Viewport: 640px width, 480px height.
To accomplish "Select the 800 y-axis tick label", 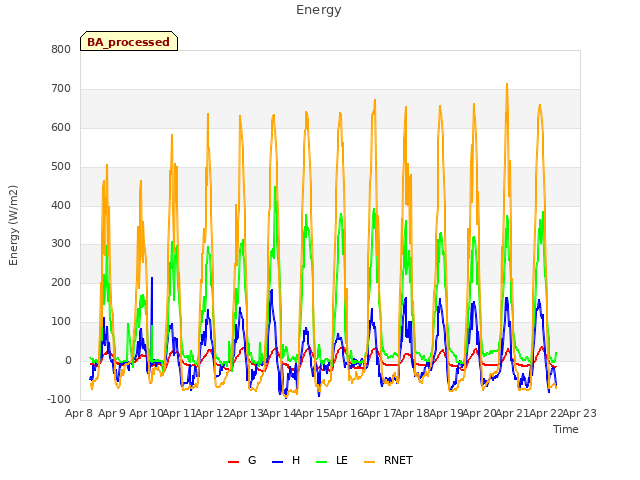I will (61, 50).
